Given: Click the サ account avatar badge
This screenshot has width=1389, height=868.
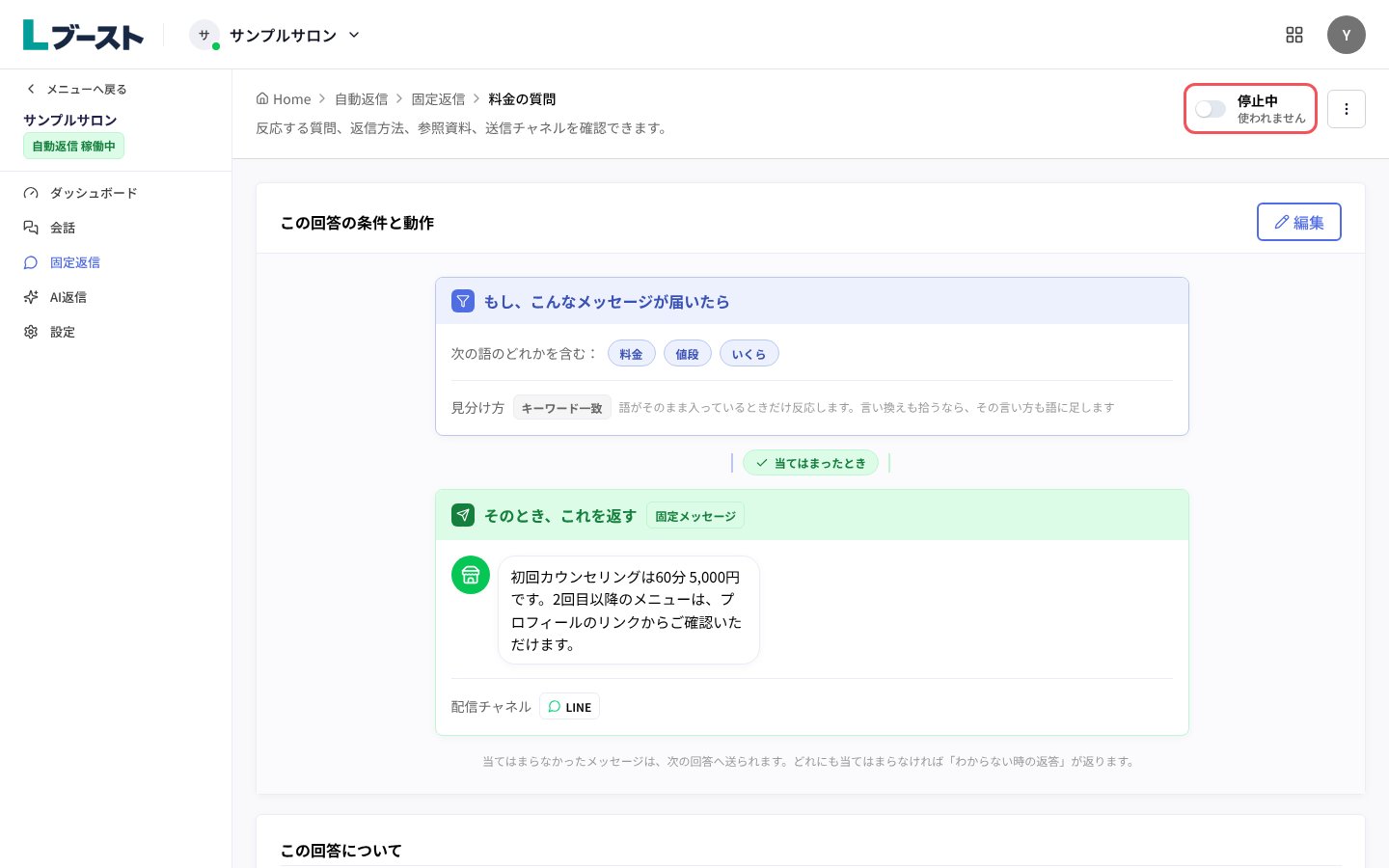Looking at the screenshot, I should click(x=204, y=35).
